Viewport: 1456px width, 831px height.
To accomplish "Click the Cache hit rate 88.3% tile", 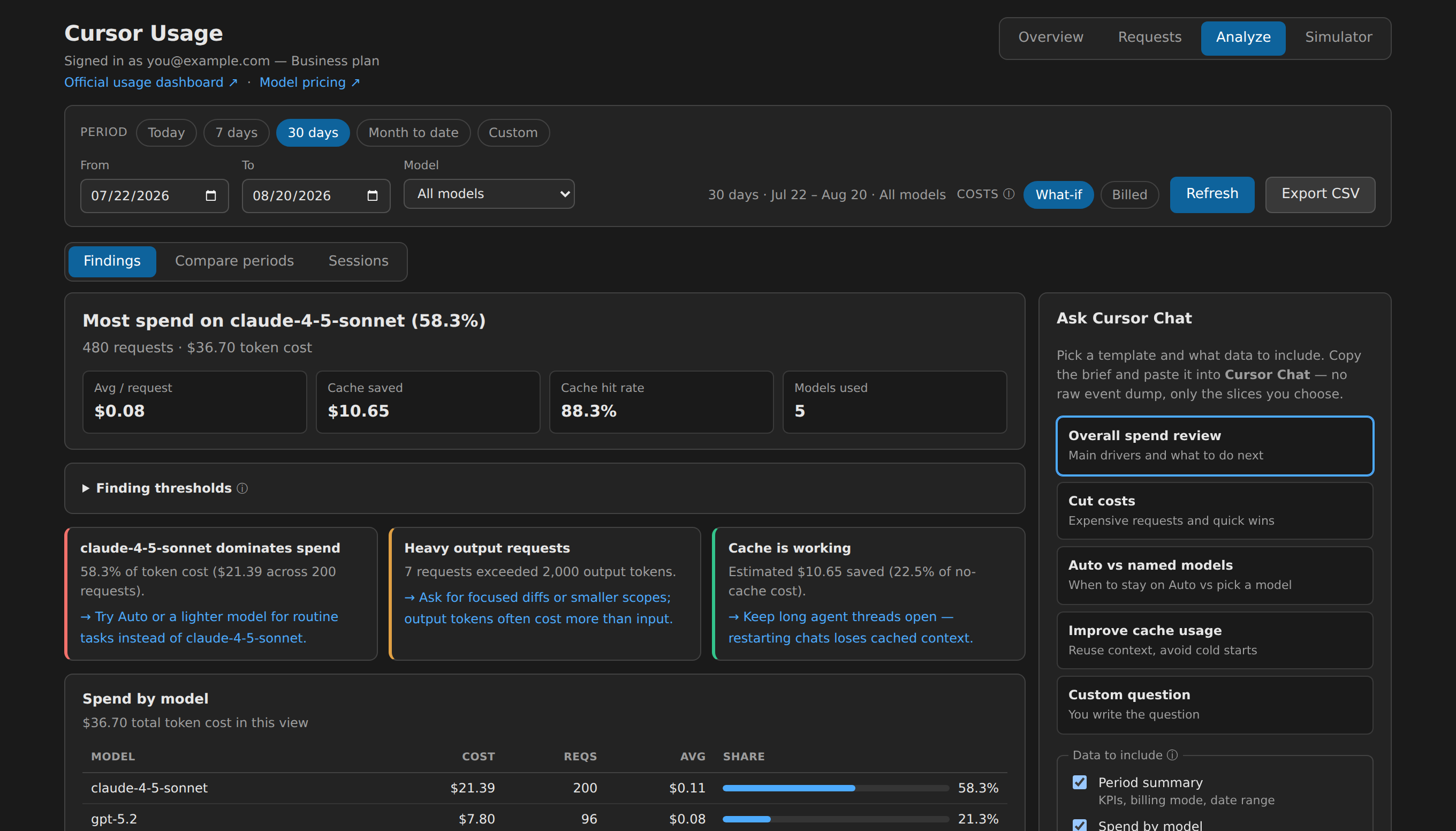I will [661, 402].
